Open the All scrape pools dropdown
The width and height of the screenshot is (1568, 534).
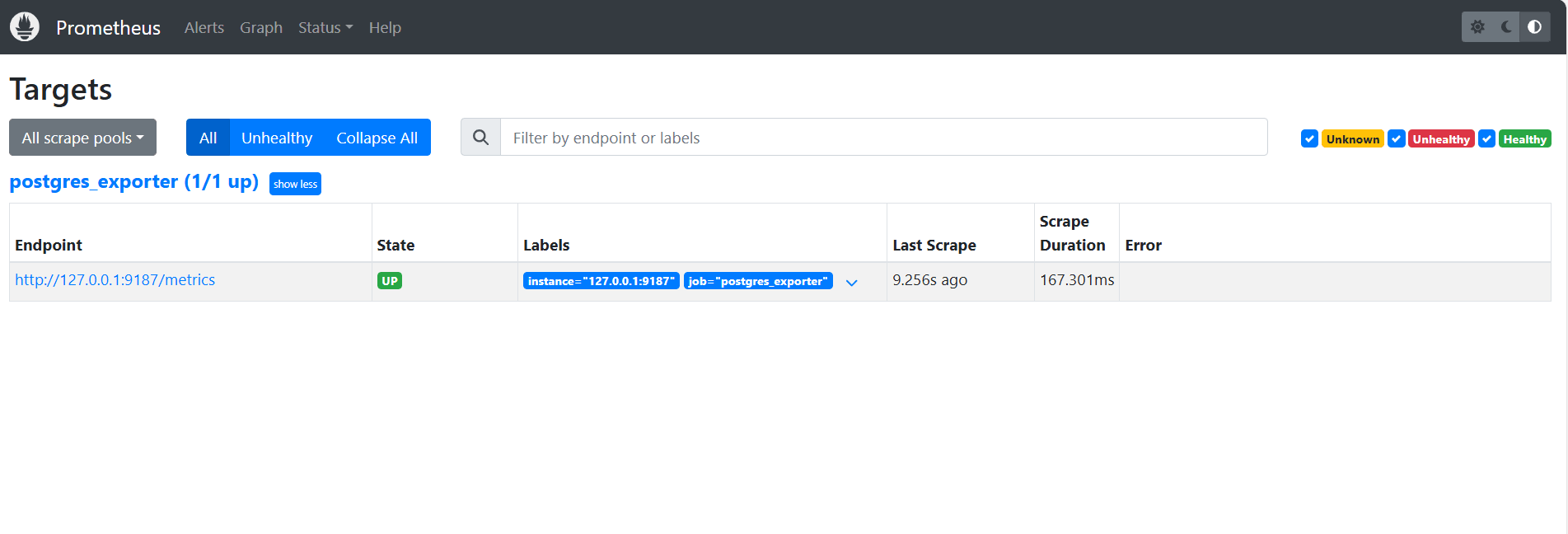pyautogui.click(x=82, y=138)
